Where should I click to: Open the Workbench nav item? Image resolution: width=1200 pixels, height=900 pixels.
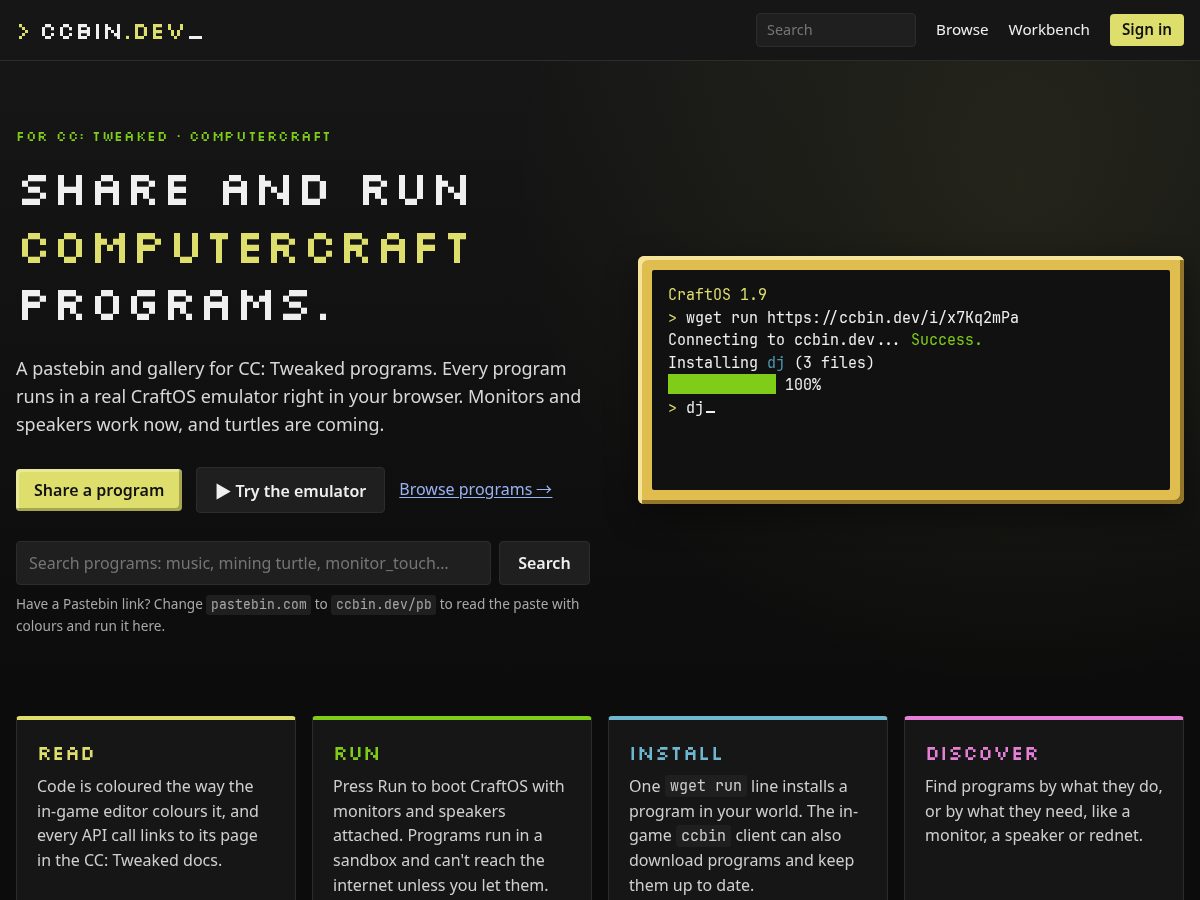[1049, 30]
